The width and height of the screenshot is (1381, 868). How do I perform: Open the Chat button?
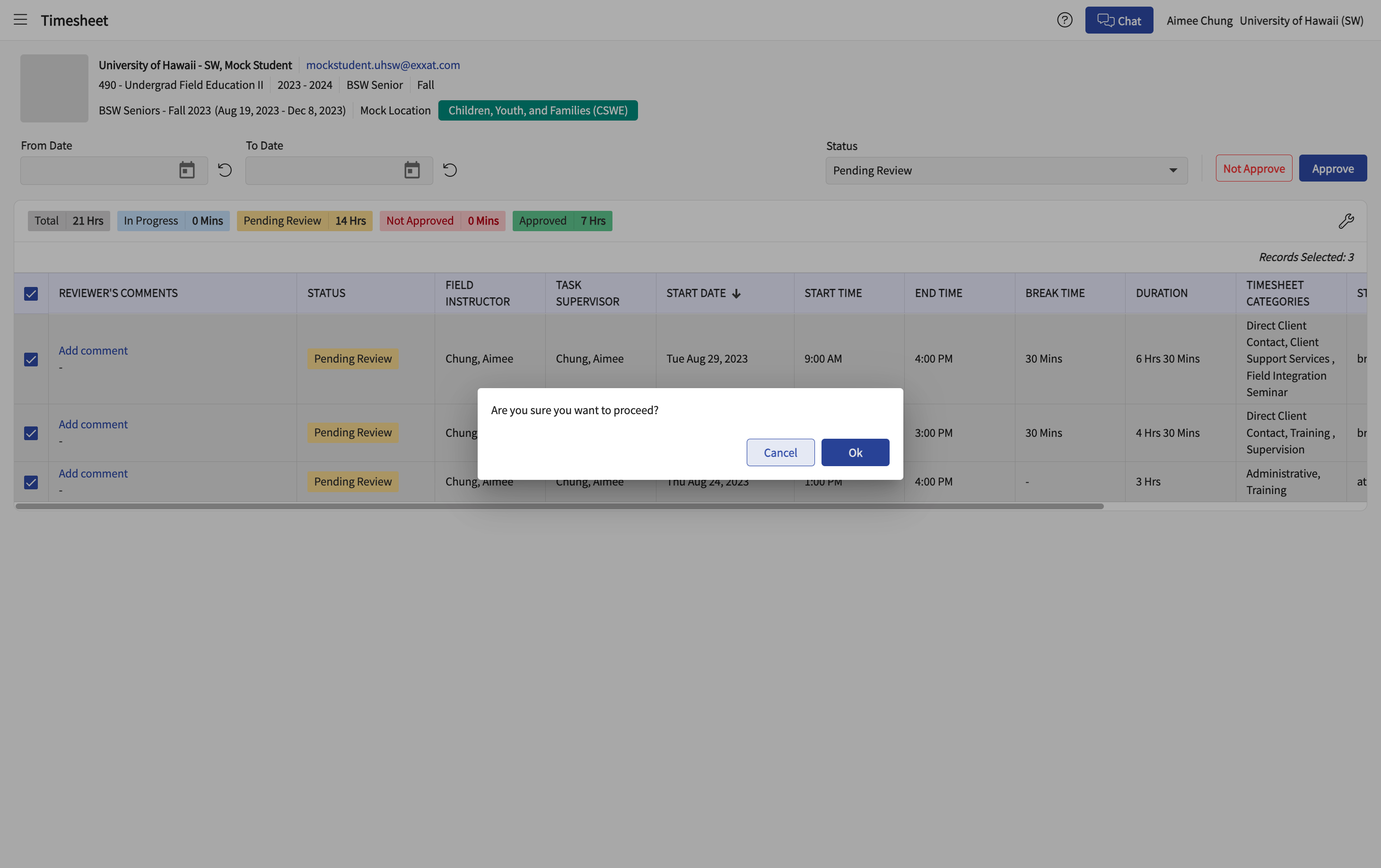[x=1119, y=20]
